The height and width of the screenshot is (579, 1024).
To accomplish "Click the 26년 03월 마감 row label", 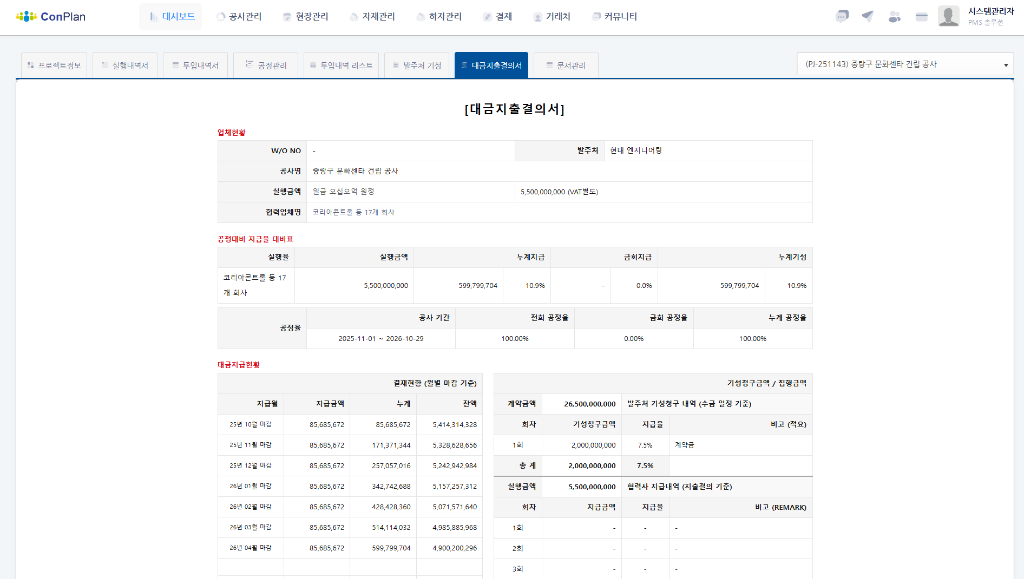I will tap(251, 527).
